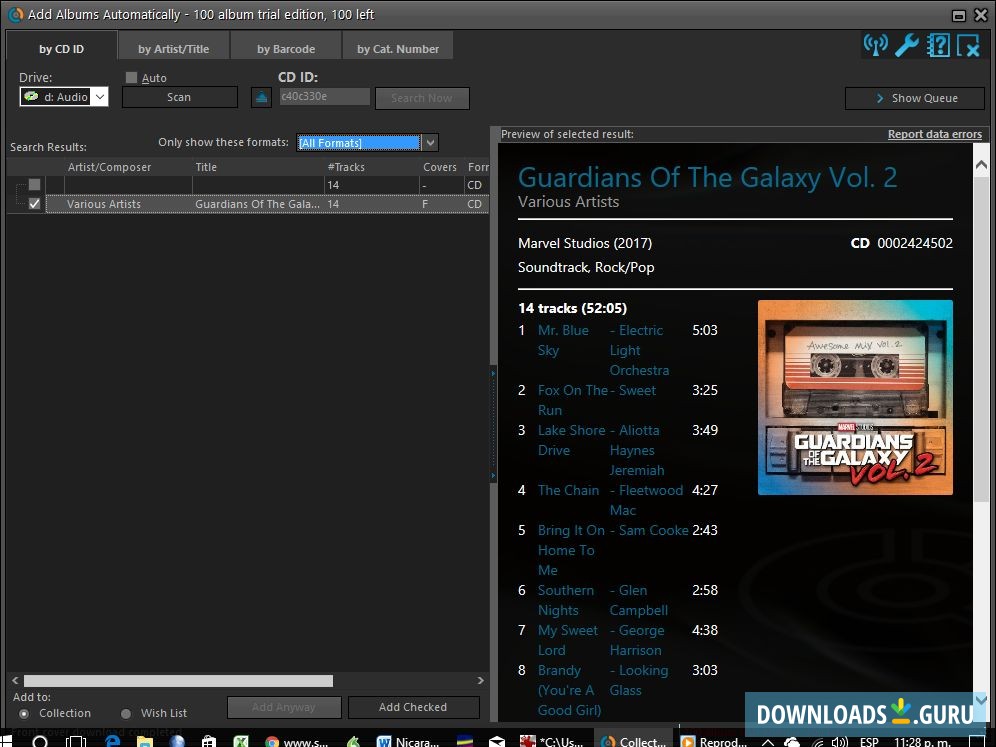This screenshot has width=996, height=747.
Task: Click the online metadata sources antenna icon
Action: [x=875, y=44]
